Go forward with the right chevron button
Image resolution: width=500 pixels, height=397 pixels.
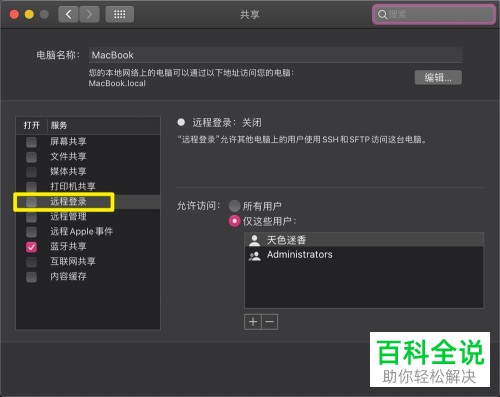[x=89, y=14]
